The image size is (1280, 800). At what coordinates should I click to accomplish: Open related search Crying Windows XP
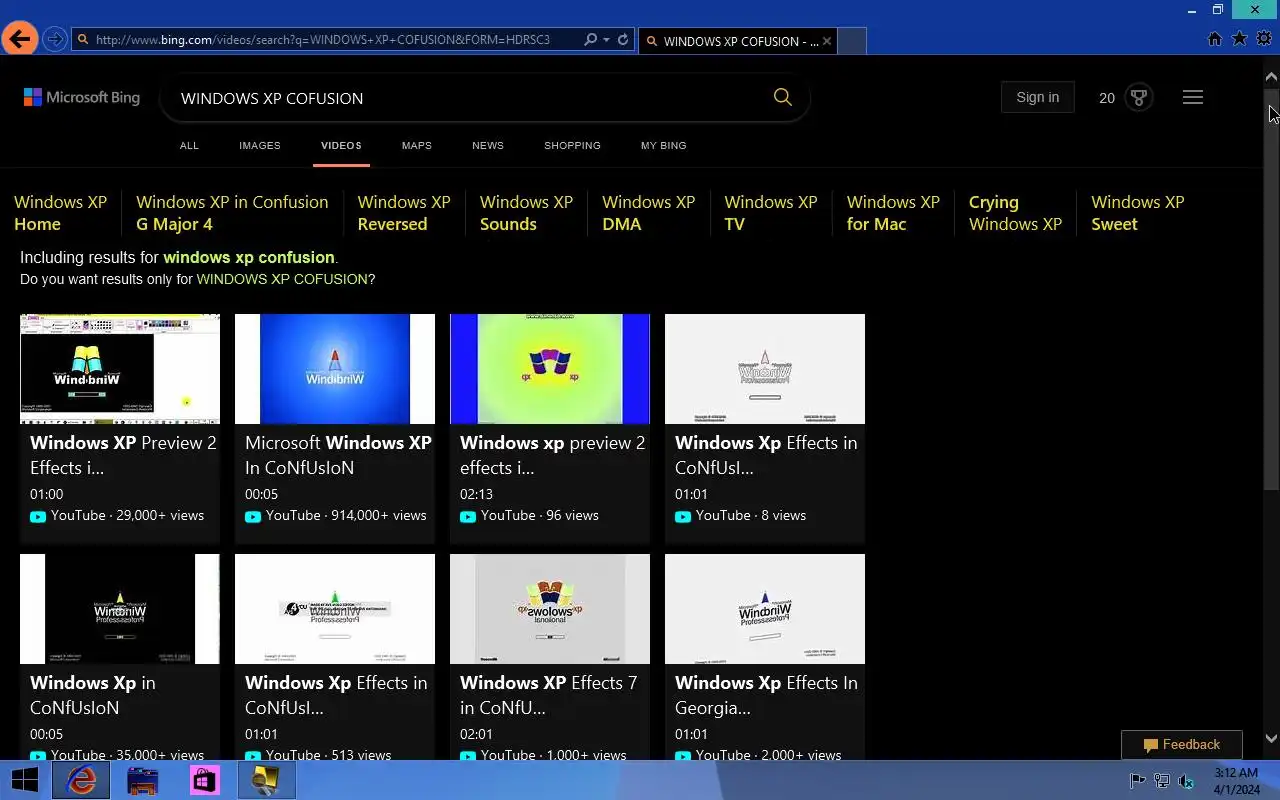point(1015,213)
